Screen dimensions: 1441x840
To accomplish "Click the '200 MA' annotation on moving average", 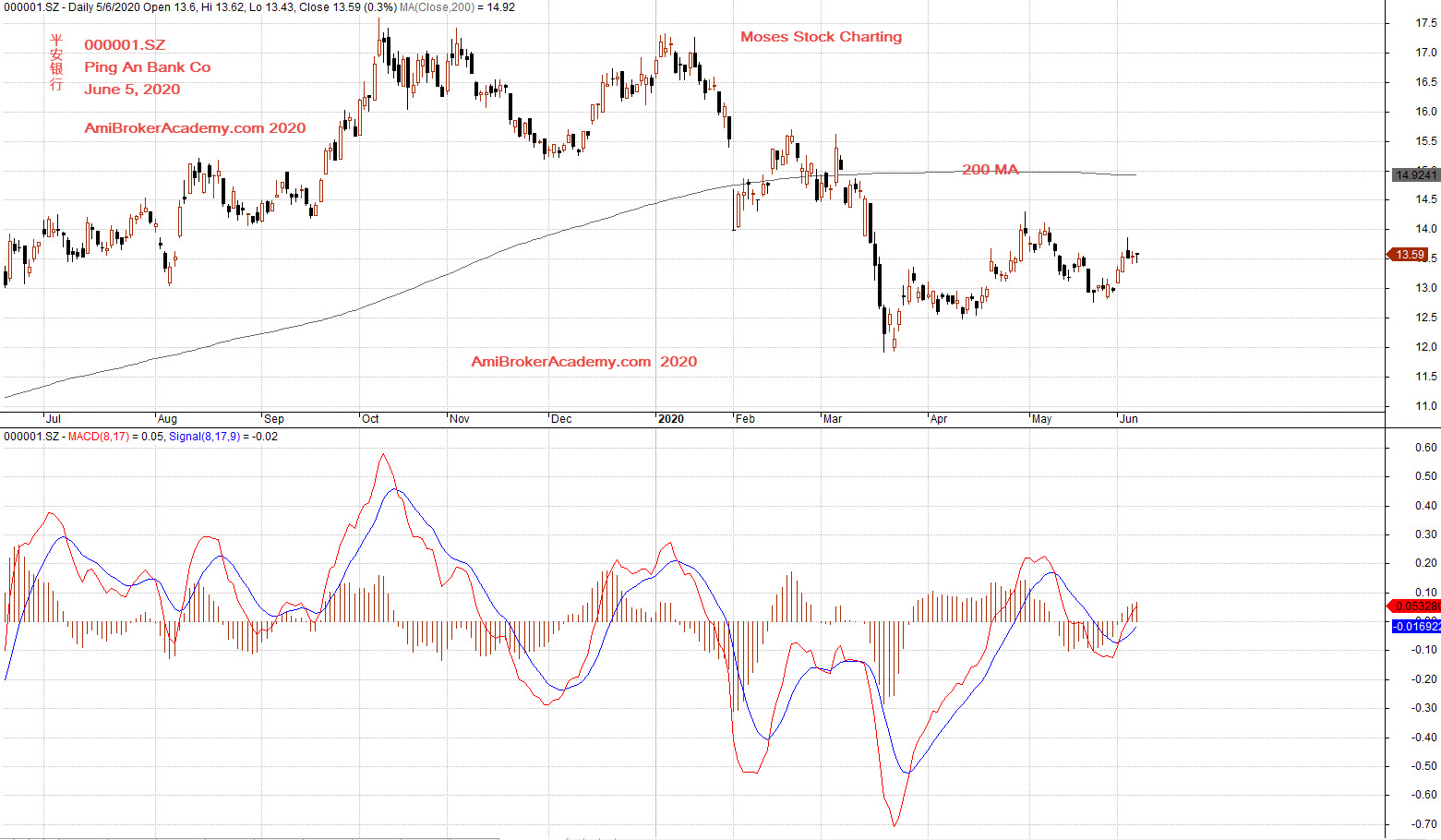I will click(990, 170).
